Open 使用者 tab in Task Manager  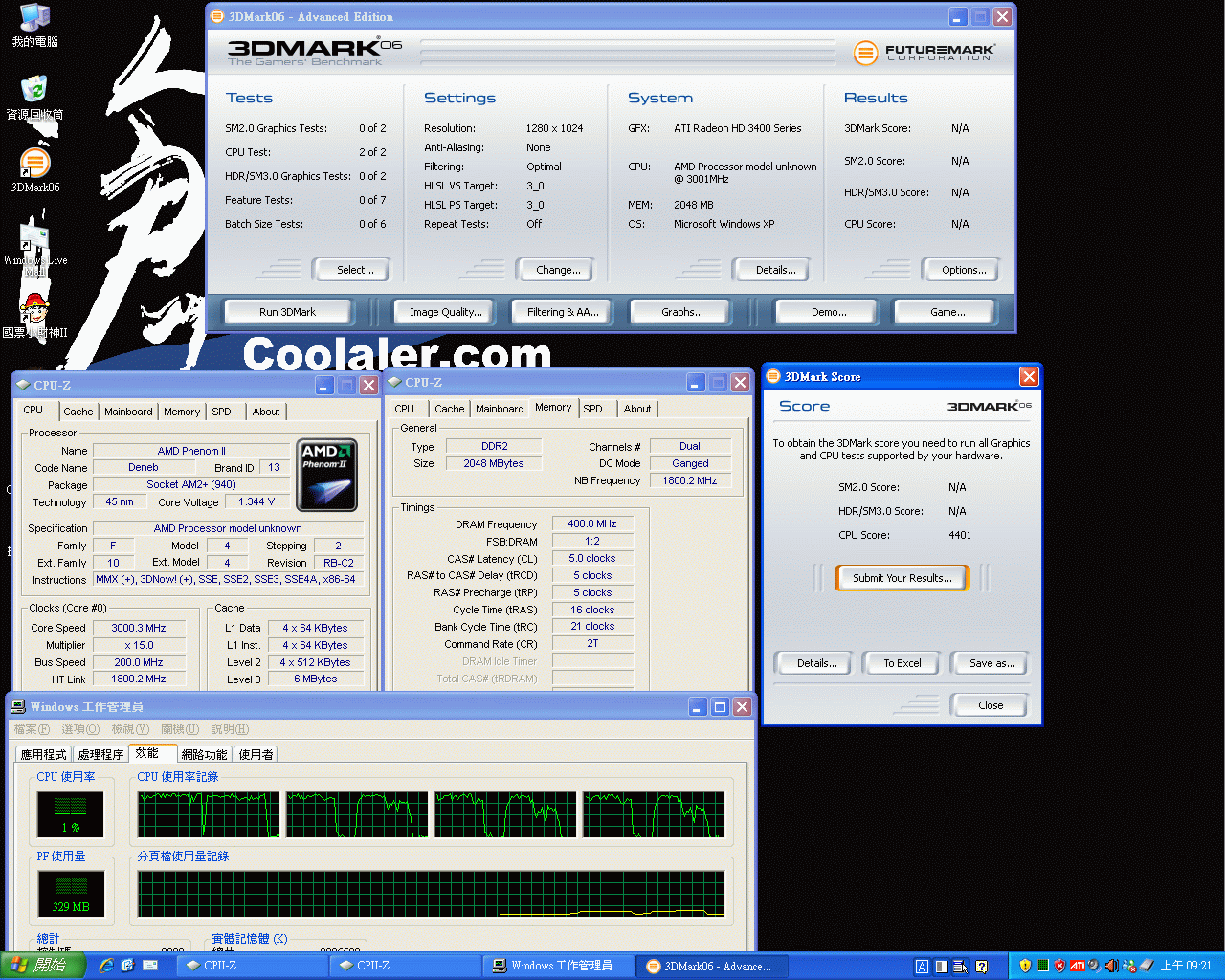256,754
